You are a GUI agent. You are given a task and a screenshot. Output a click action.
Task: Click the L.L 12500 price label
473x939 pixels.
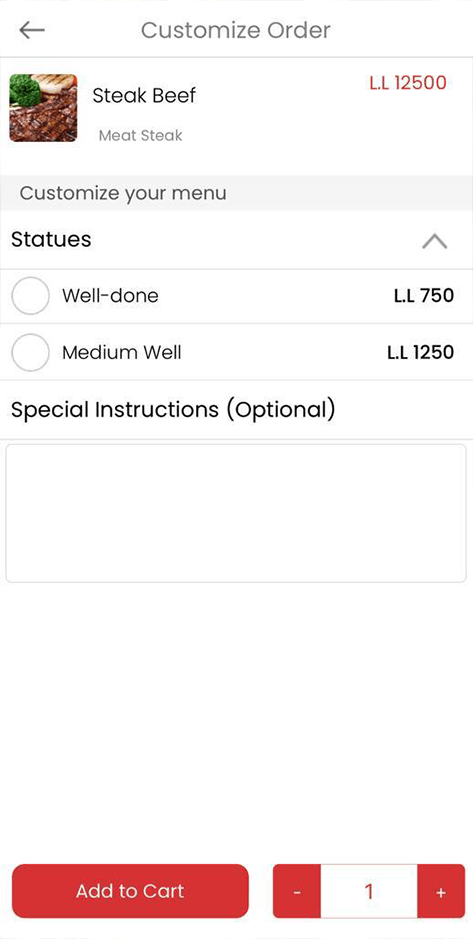[x=408, y=83]
